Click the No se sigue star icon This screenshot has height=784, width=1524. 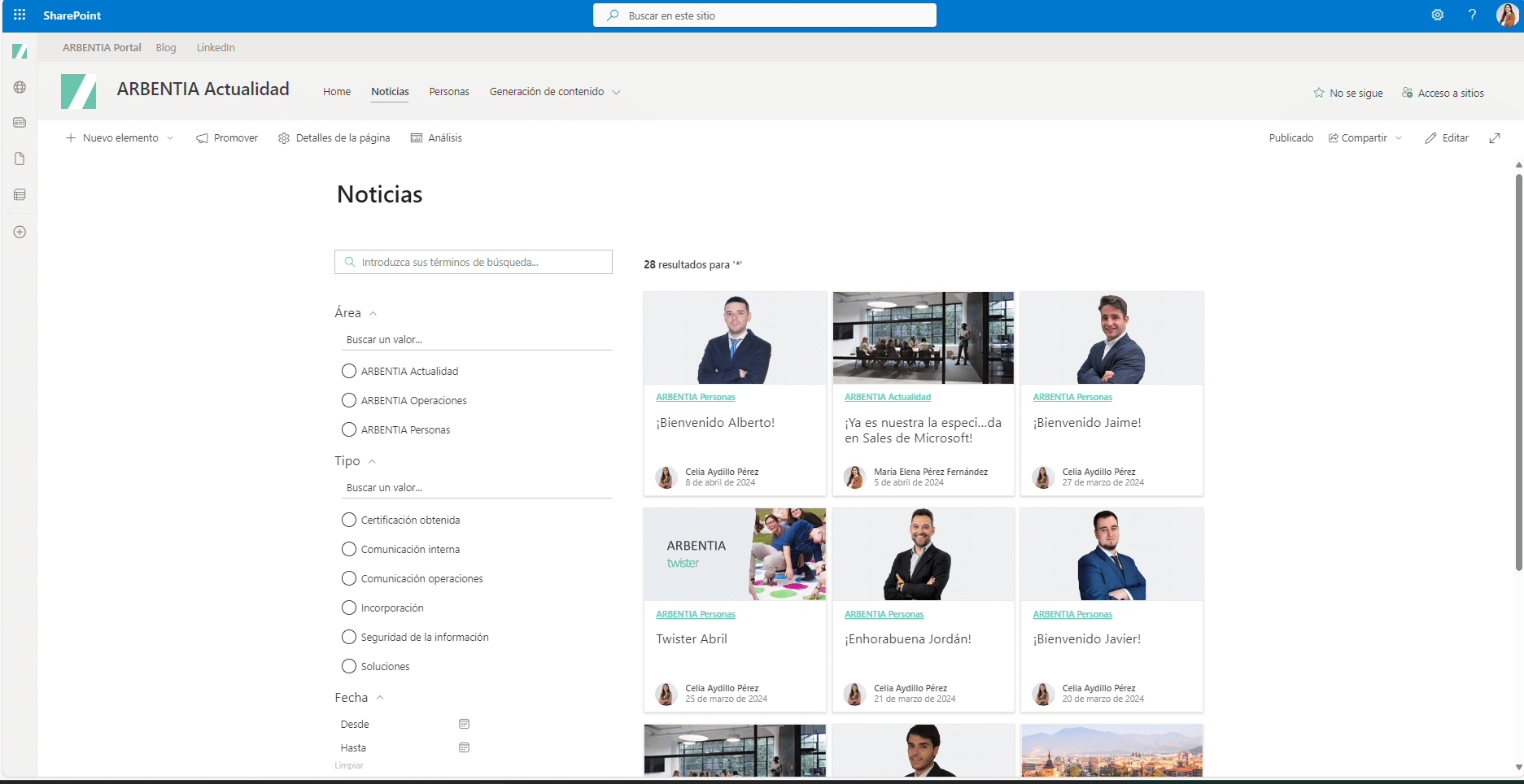[1319, 93]
